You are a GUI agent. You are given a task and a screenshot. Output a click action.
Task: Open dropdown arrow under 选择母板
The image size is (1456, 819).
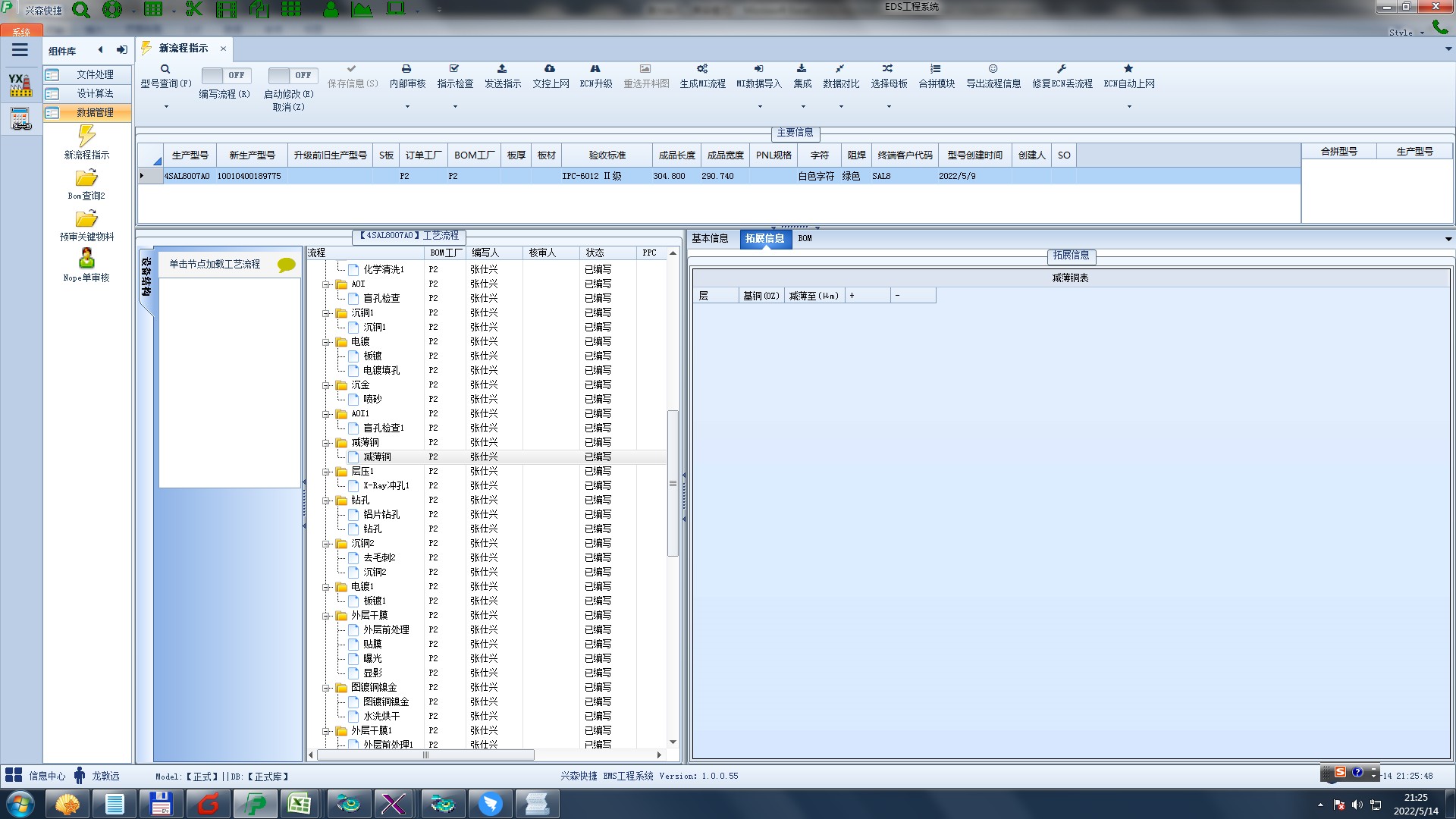889,106
